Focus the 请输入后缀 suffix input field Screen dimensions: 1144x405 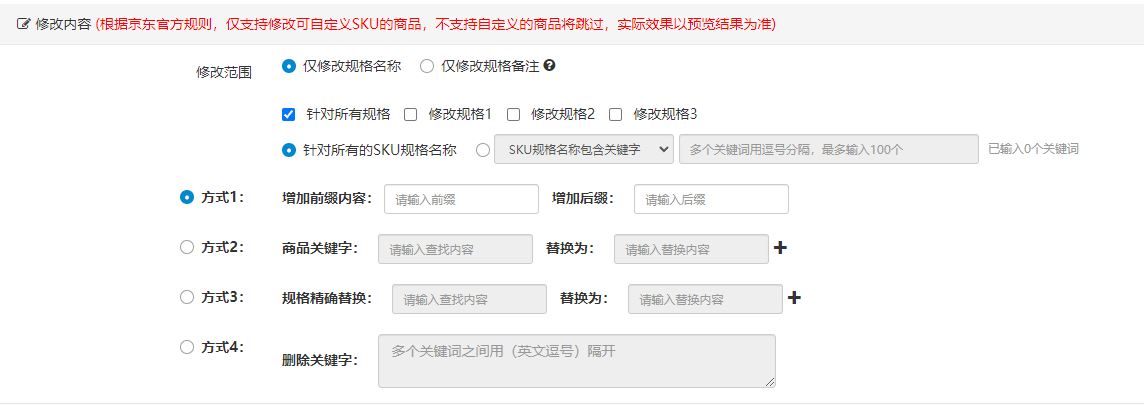(710, 199)
